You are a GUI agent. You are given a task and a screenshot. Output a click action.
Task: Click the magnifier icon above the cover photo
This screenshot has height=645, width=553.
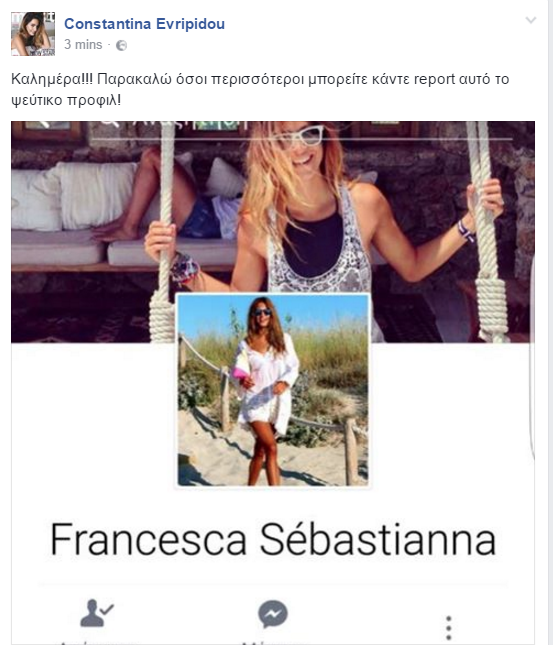point(108,123)
